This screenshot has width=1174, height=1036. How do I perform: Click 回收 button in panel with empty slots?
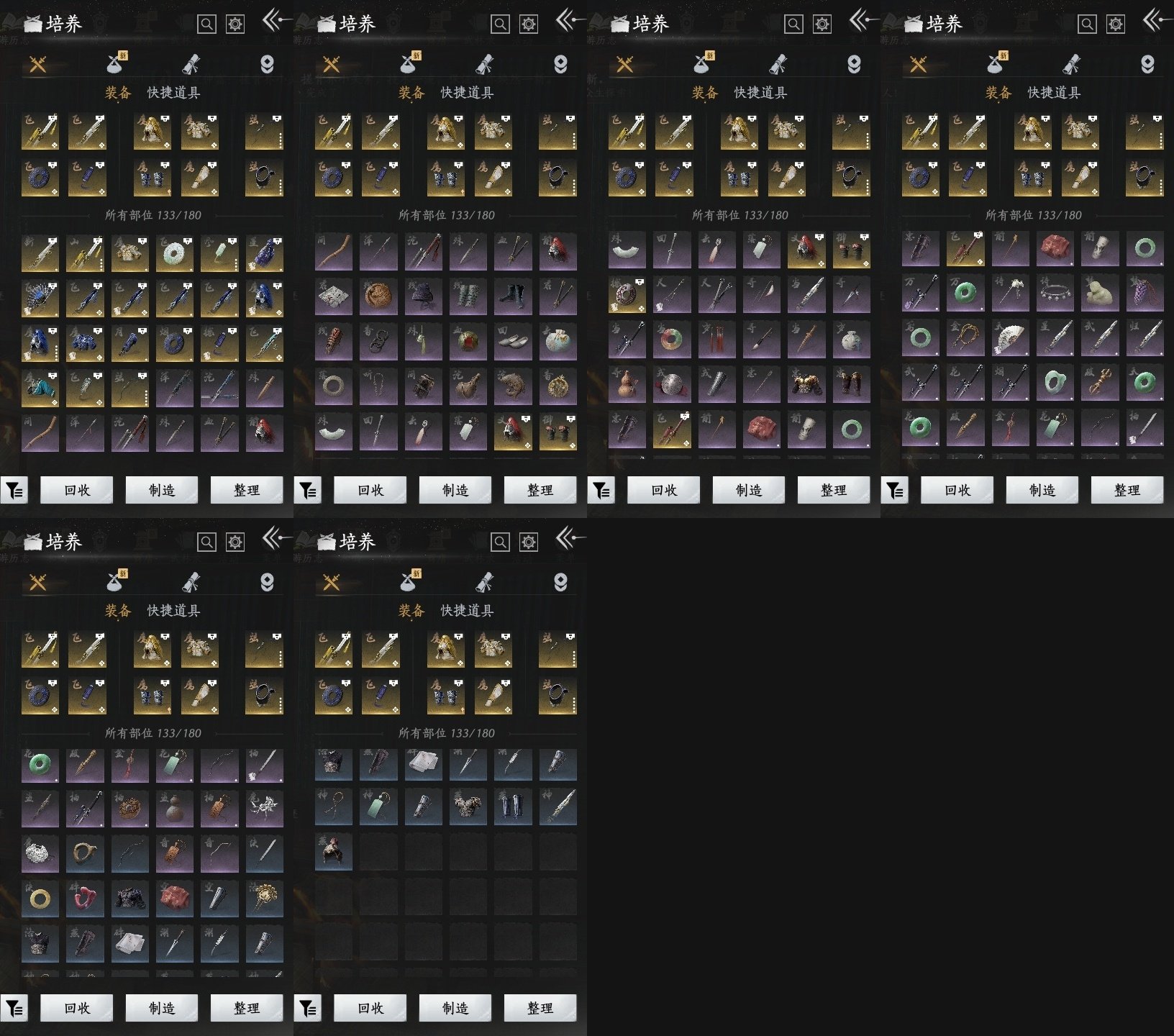tap(370, 1008)
